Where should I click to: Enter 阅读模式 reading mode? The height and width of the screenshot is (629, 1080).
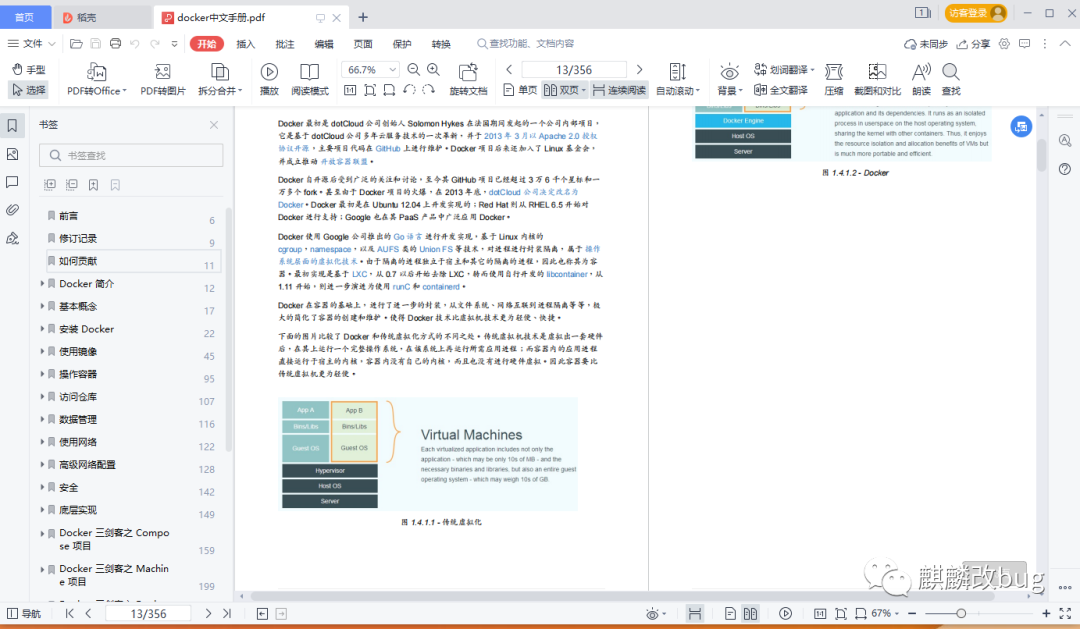click(309, 79)
